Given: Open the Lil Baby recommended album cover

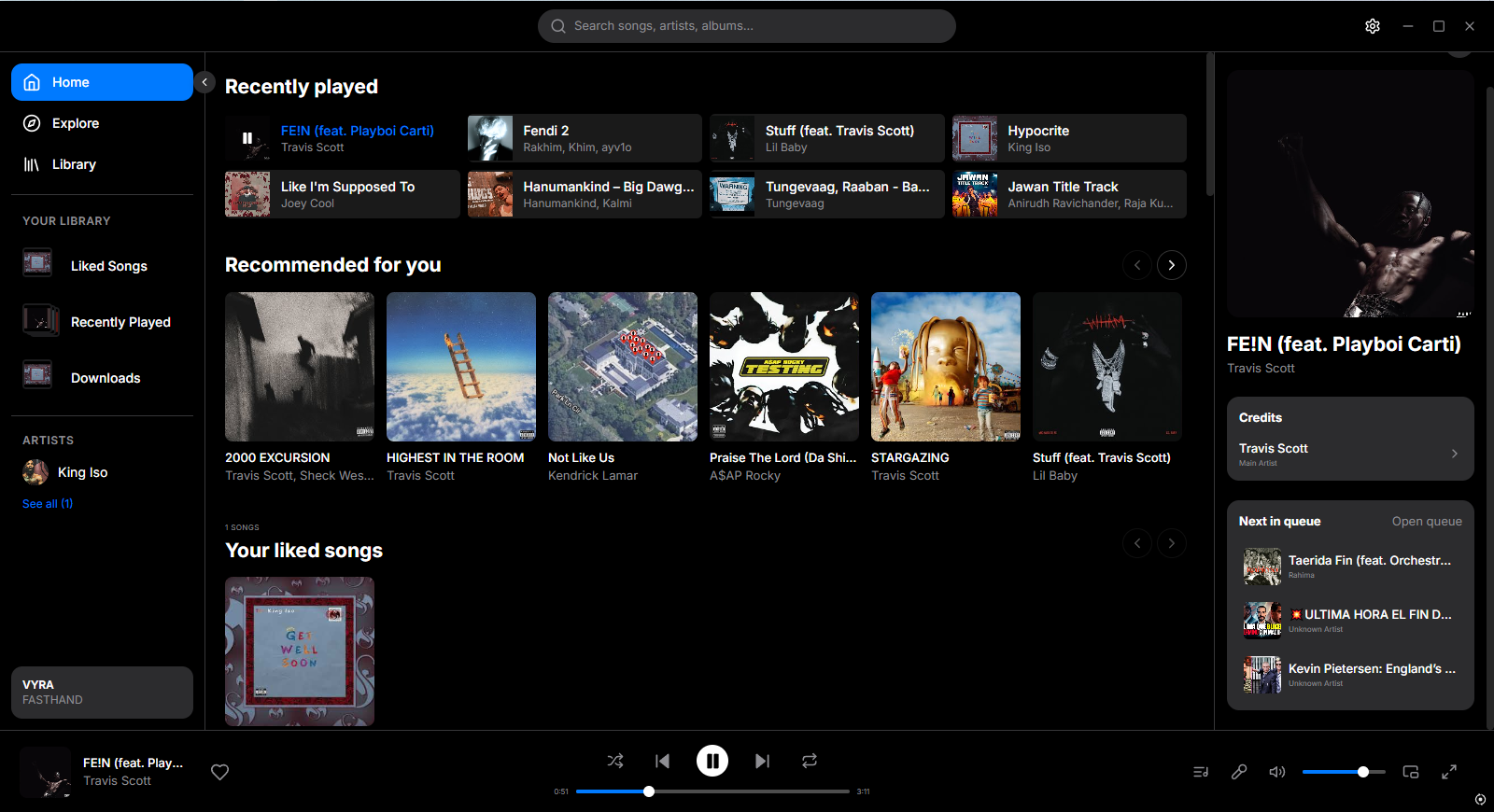Looking at the screenshot, I should point(1107,367).
